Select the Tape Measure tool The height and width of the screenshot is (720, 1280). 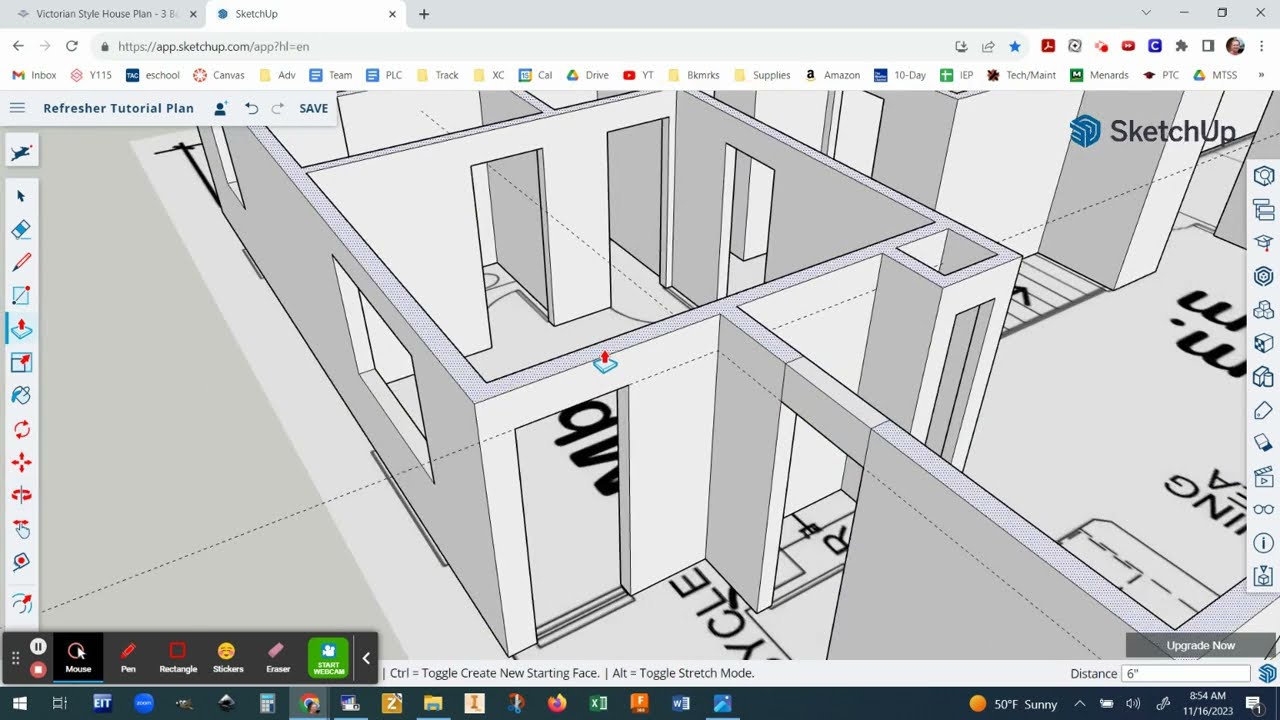(x=21, y=562)
